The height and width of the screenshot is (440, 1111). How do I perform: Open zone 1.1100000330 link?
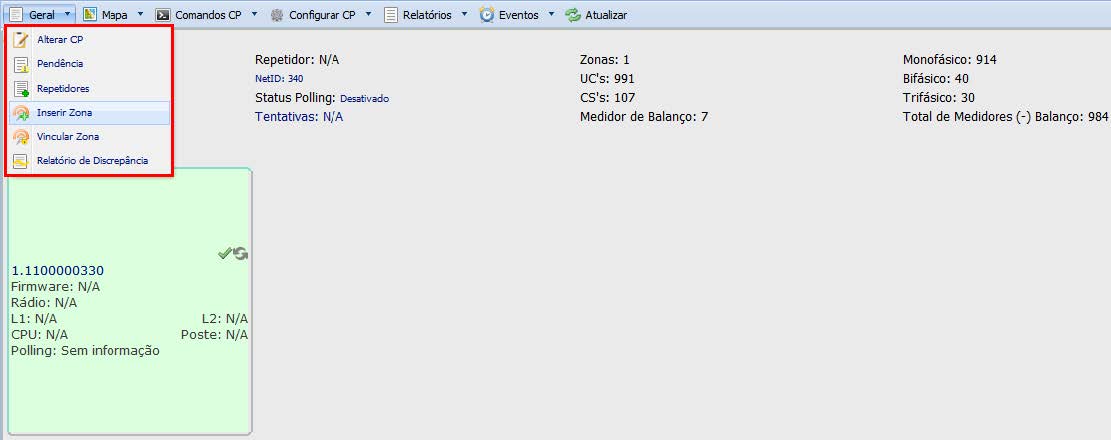tap(58, 270)
